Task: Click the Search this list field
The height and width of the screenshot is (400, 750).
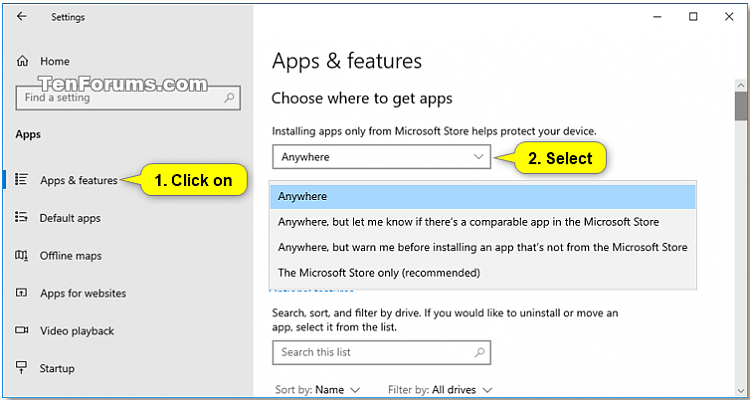Action: coord(382,353)
